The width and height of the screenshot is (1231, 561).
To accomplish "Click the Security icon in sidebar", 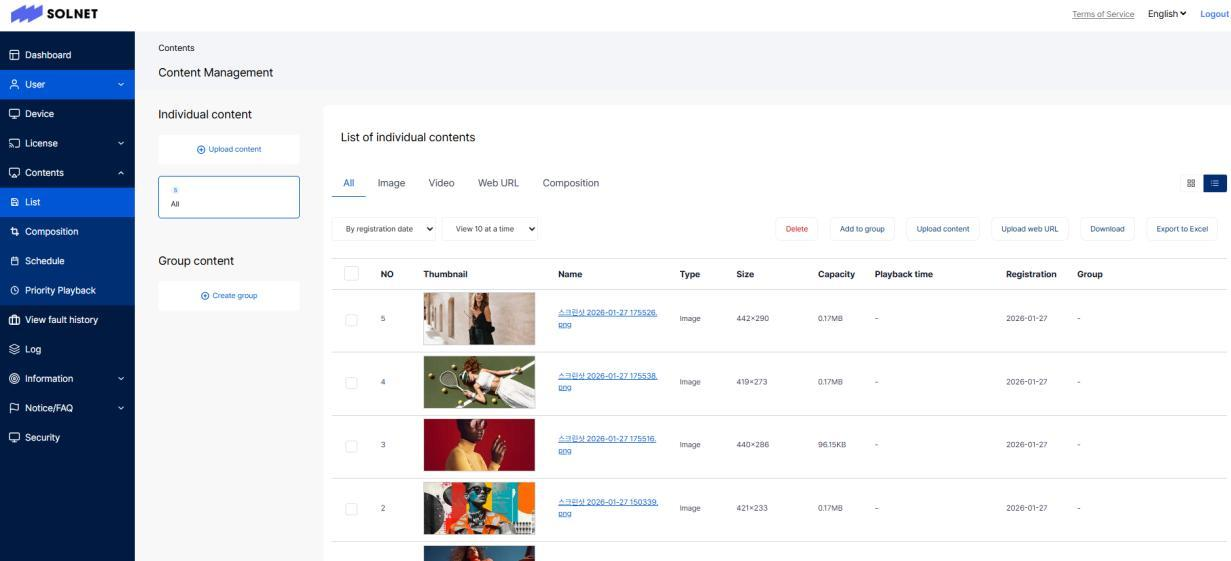I will pos(14,437).
